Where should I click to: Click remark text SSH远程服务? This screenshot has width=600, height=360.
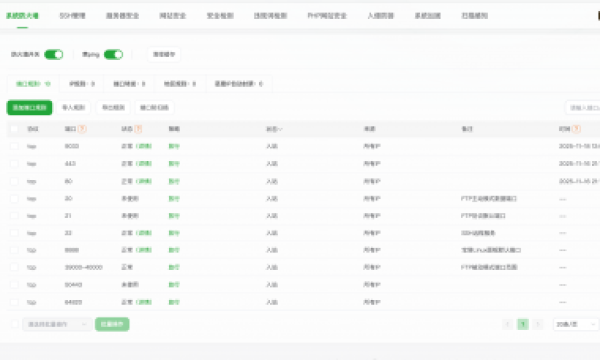pos(478,233)
